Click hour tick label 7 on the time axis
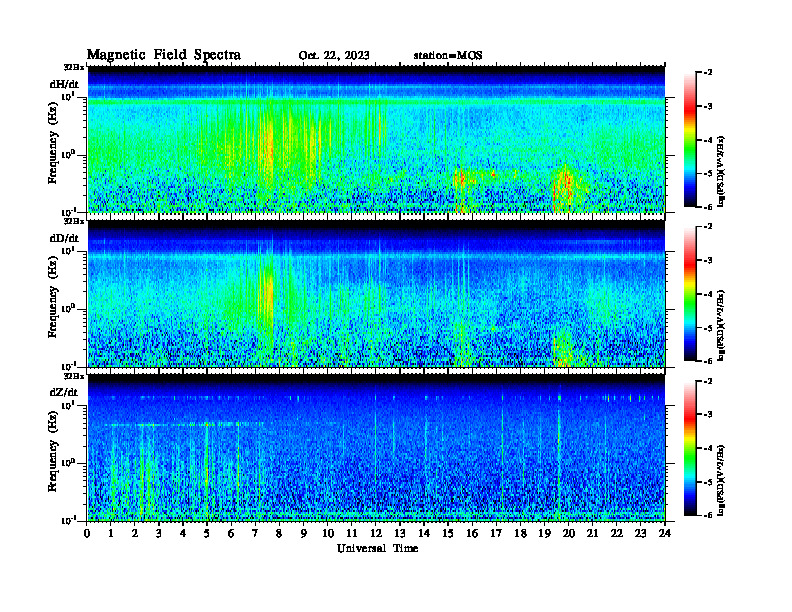This screenshot has height=612, width=792. [255, 533]
